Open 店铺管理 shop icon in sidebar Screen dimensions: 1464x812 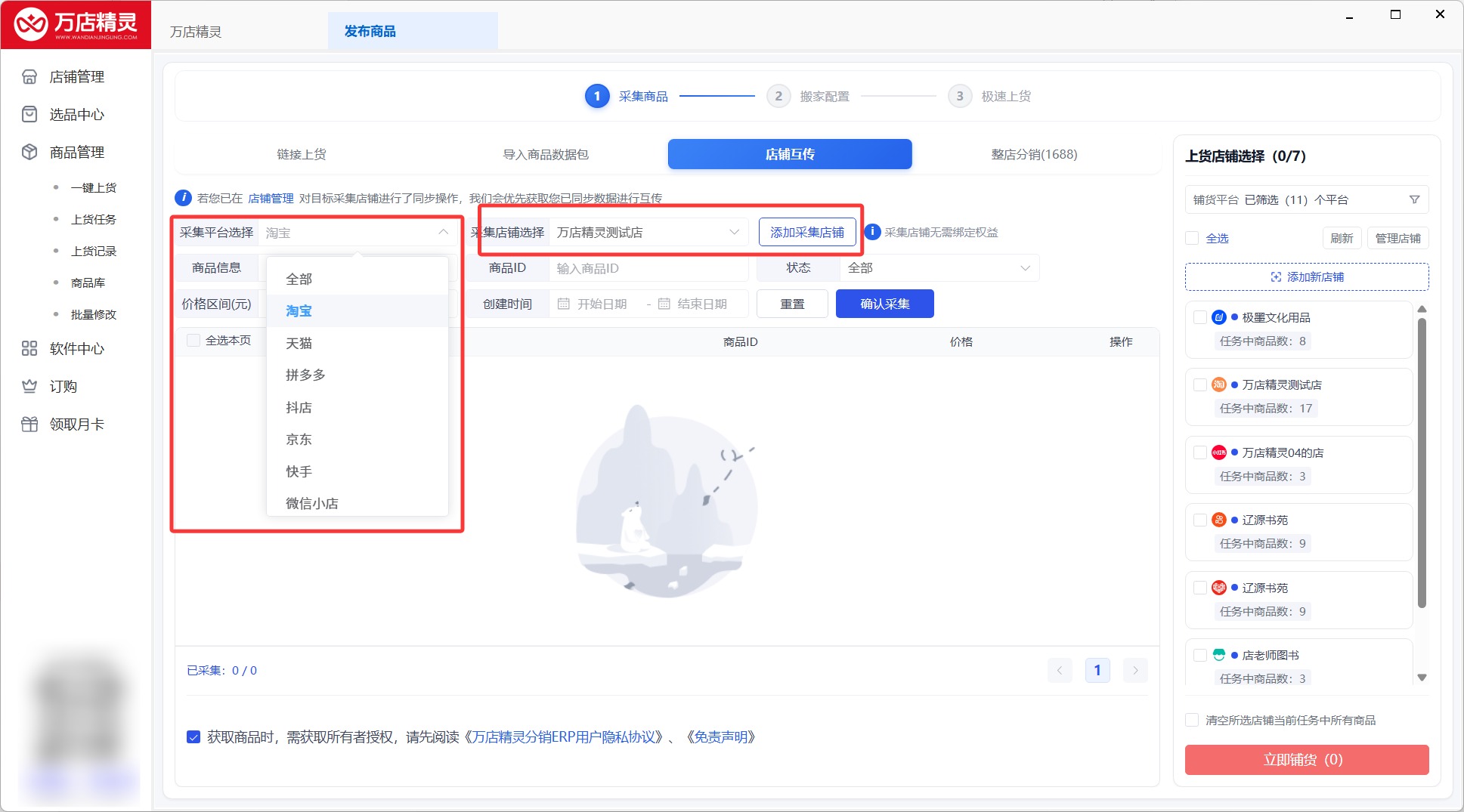[29, 76]
